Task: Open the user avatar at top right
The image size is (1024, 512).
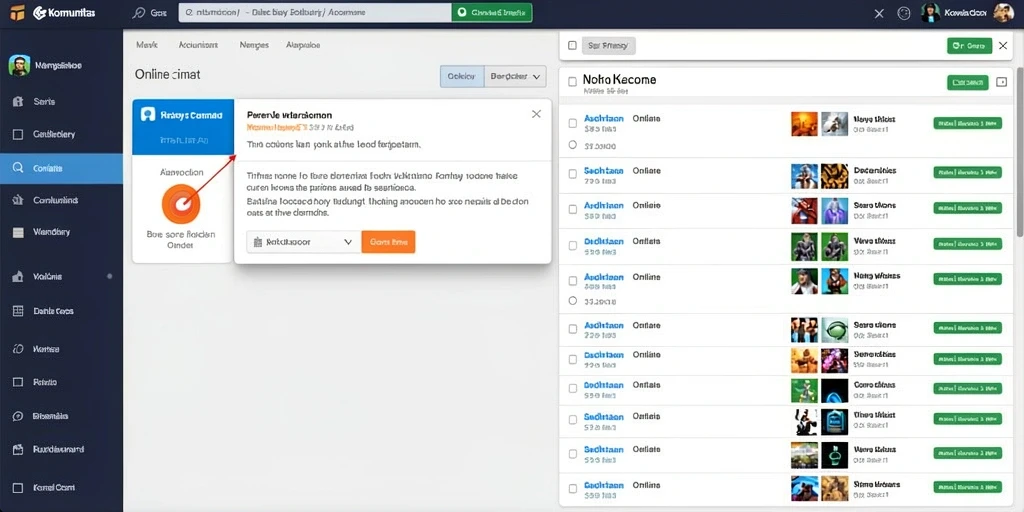Action: click(x=1002, y=12)
